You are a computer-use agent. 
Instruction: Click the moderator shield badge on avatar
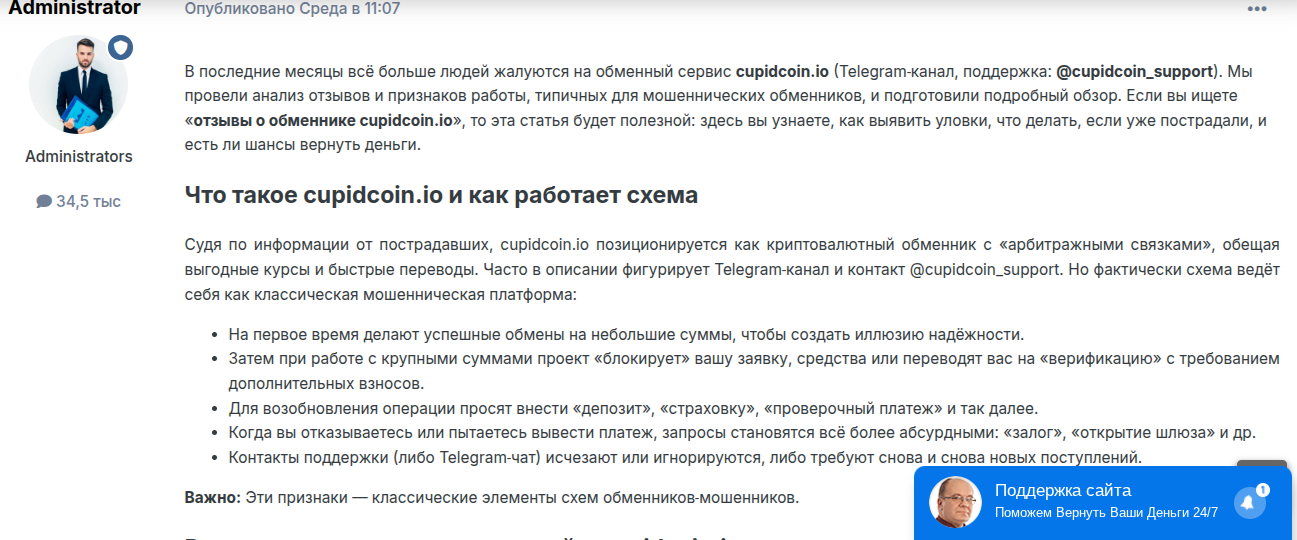121,48
